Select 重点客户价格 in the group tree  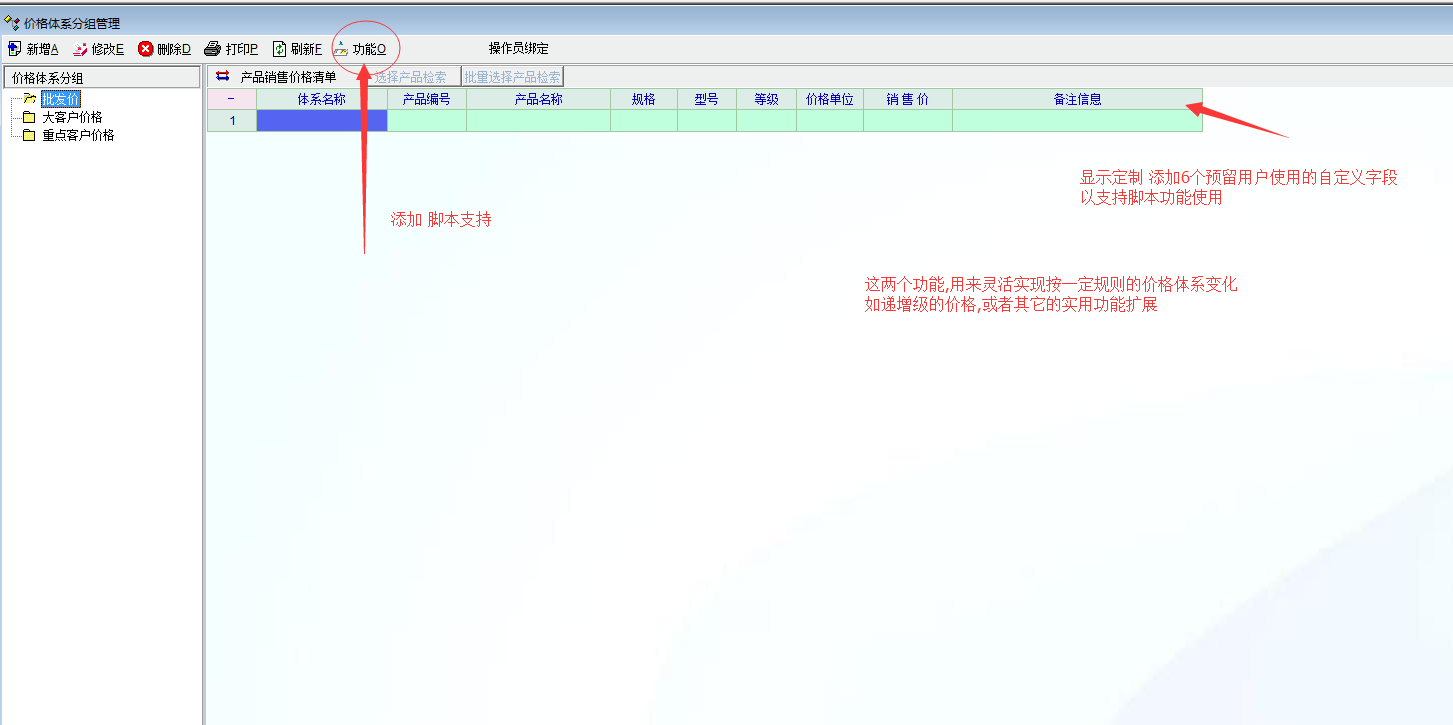[77, 135]
